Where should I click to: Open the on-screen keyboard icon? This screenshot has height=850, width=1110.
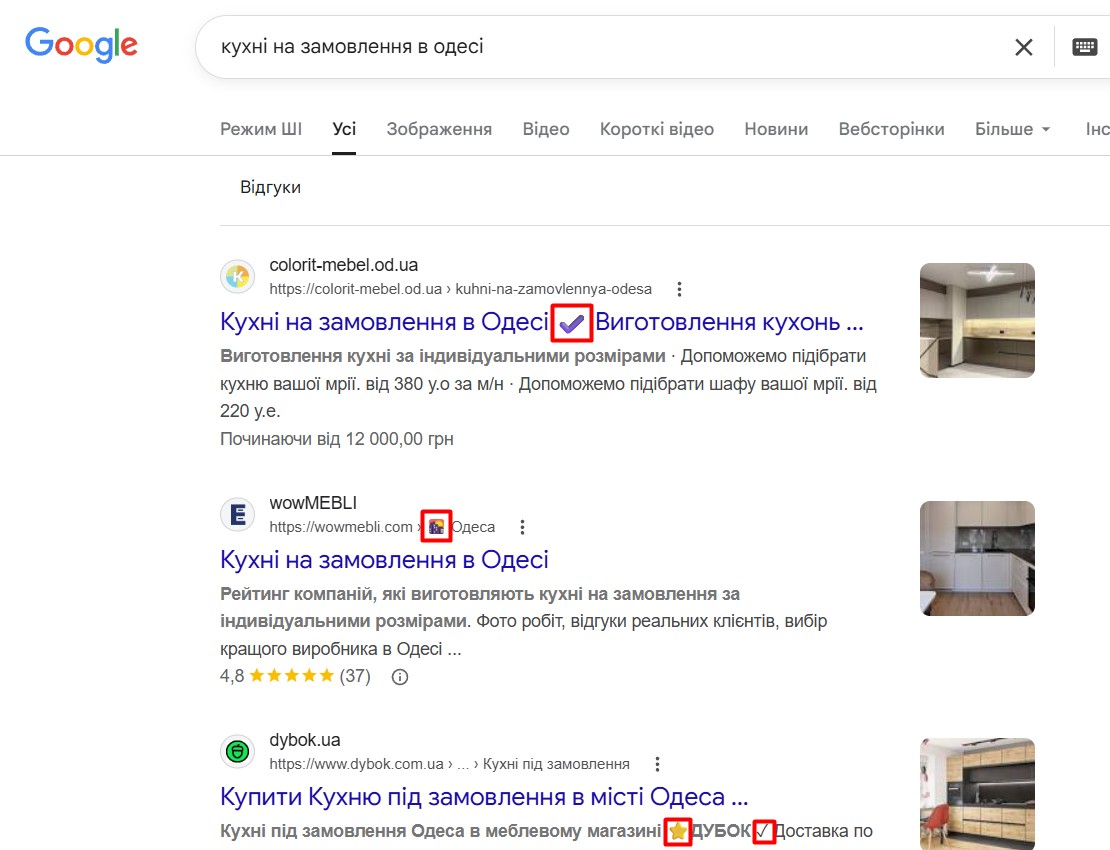(1085, 47)
